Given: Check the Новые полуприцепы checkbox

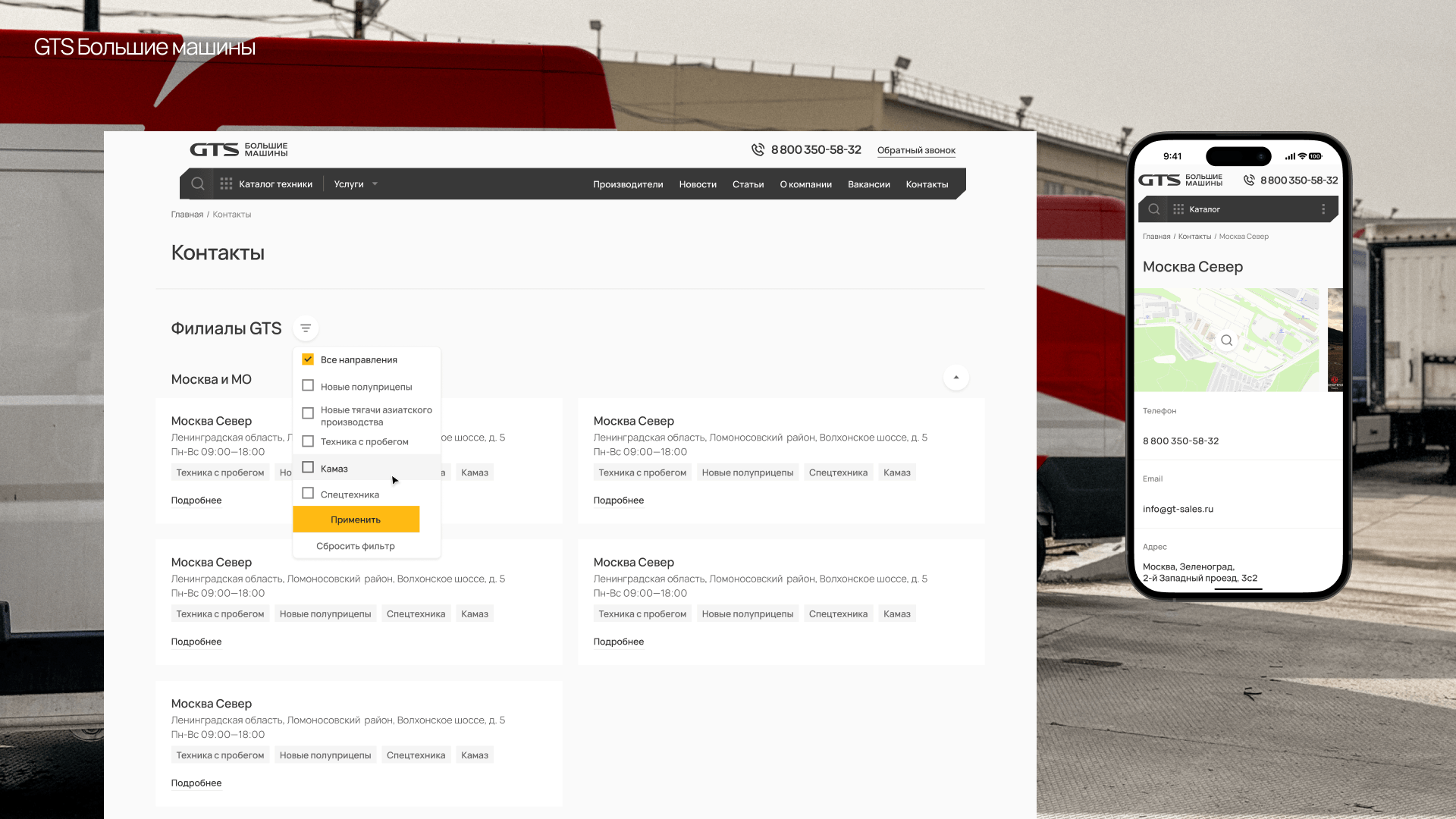Looking at the screenshot, I should tap(308, 386).
